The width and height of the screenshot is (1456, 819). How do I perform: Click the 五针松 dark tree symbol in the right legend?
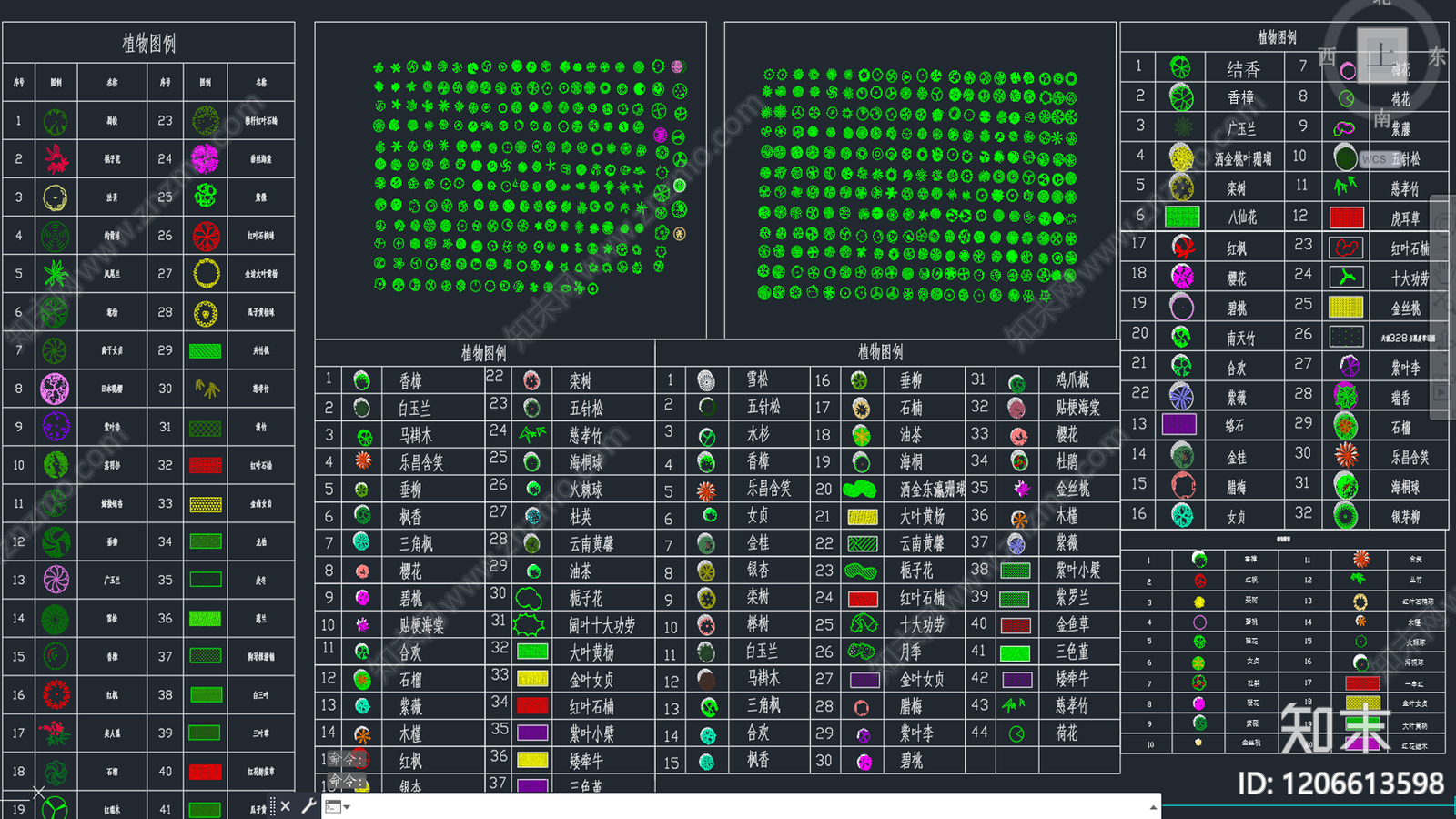click(x=1346, y=157)
